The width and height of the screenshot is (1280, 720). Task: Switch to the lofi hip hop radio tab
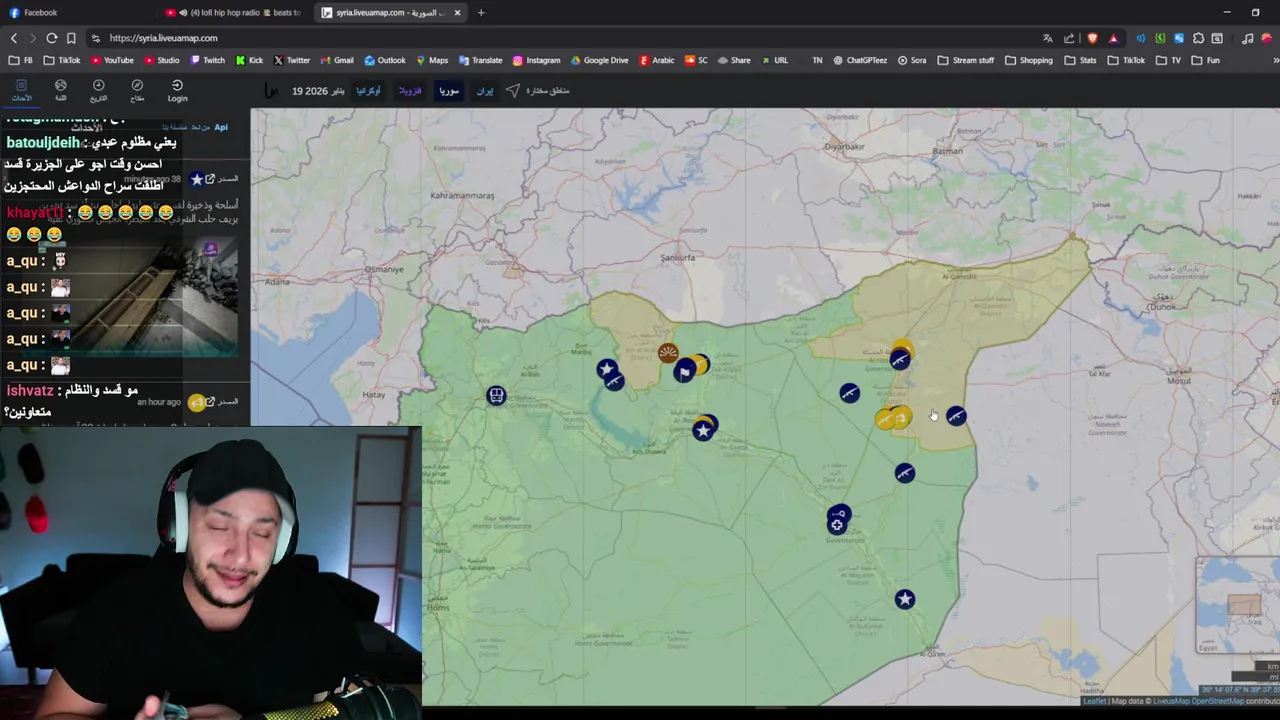pyautogui.click(x=233, y=13)
